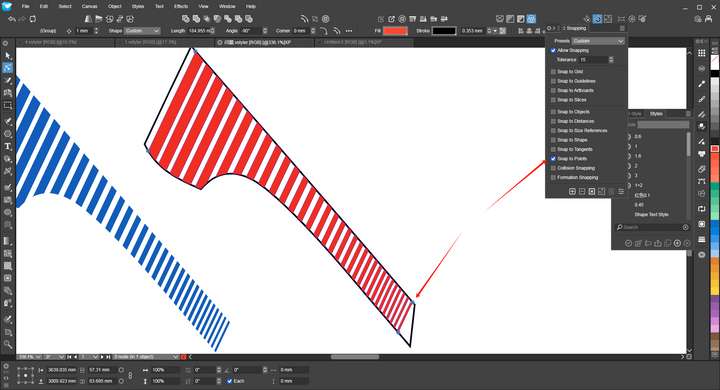Select the Node editing tool
This screenshot has height=390, width=720.
tap(7, 68)
